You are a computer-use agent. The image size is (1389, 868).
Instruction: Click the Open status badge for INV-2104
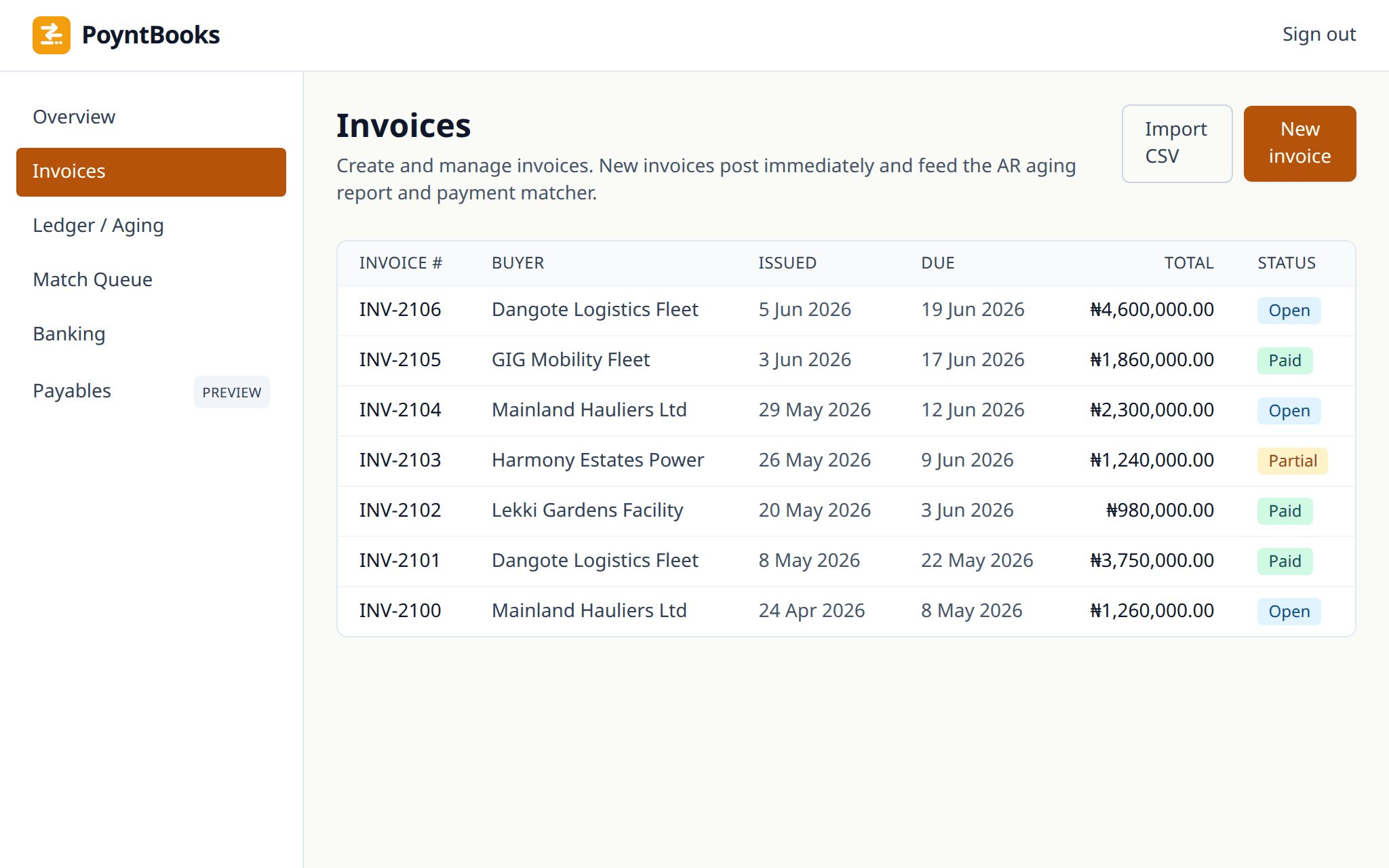coord(1289,411)
